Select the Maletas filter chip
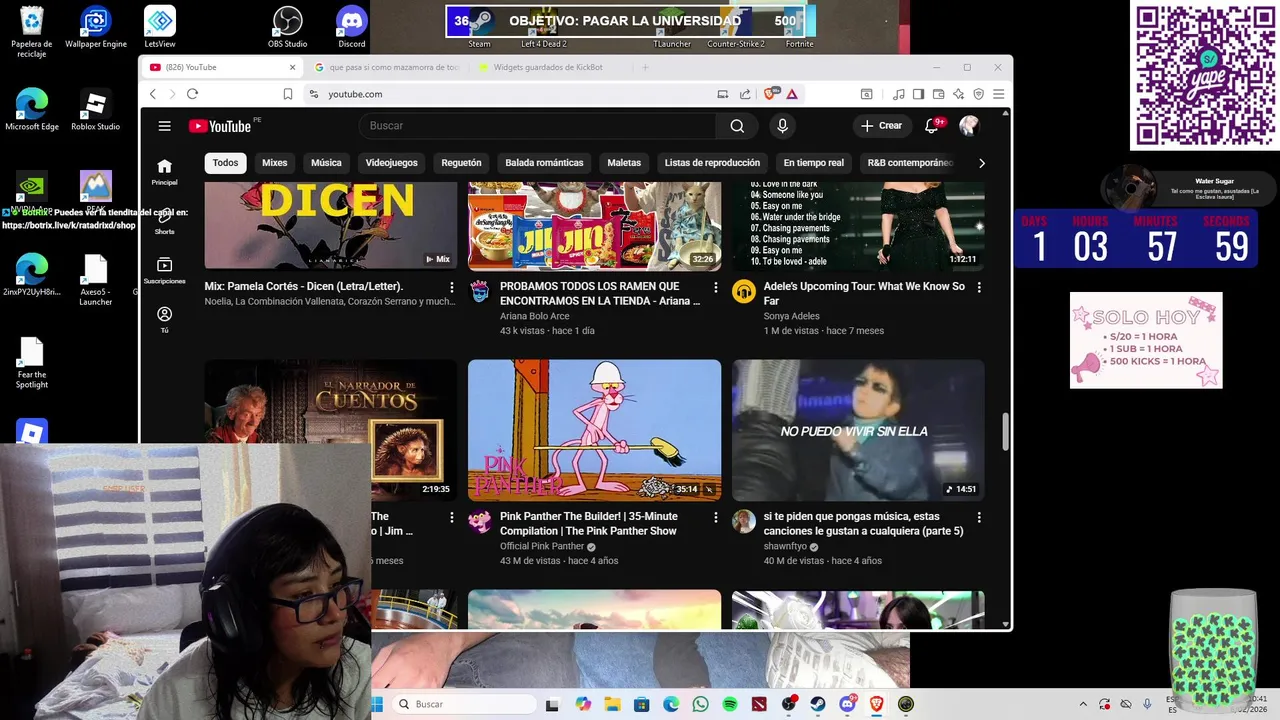Viewport: 1280px width, 720px height. click(x=624, y=163)
